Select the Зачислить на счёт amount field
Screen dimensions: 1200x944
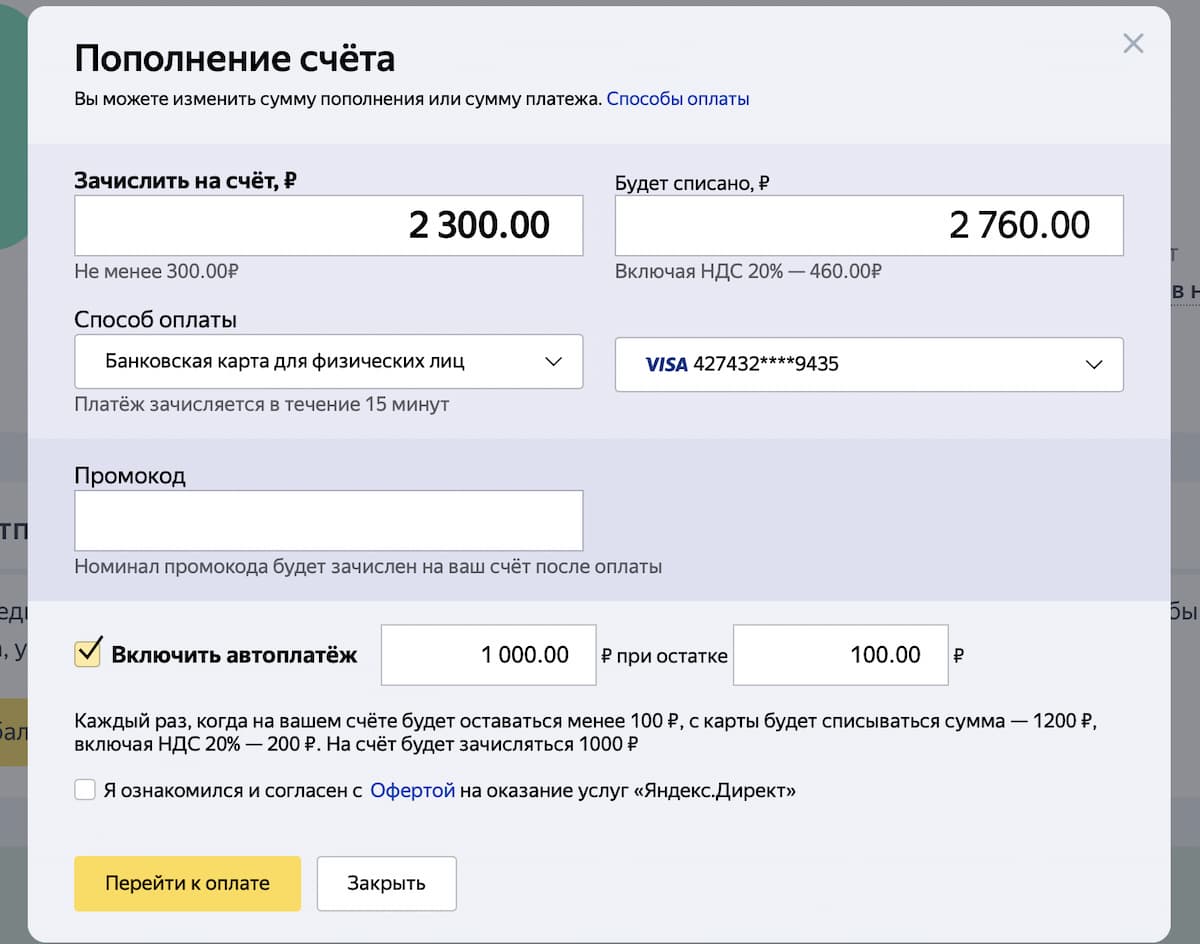(x=328, y=225)
